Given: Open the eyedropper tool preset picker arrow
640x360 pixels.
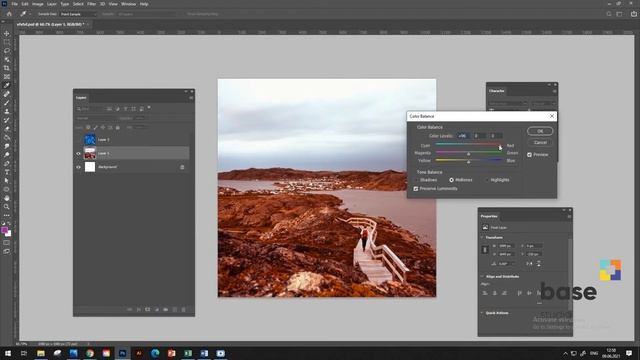Looking at the screenshot, I should (x=30, y=14).
